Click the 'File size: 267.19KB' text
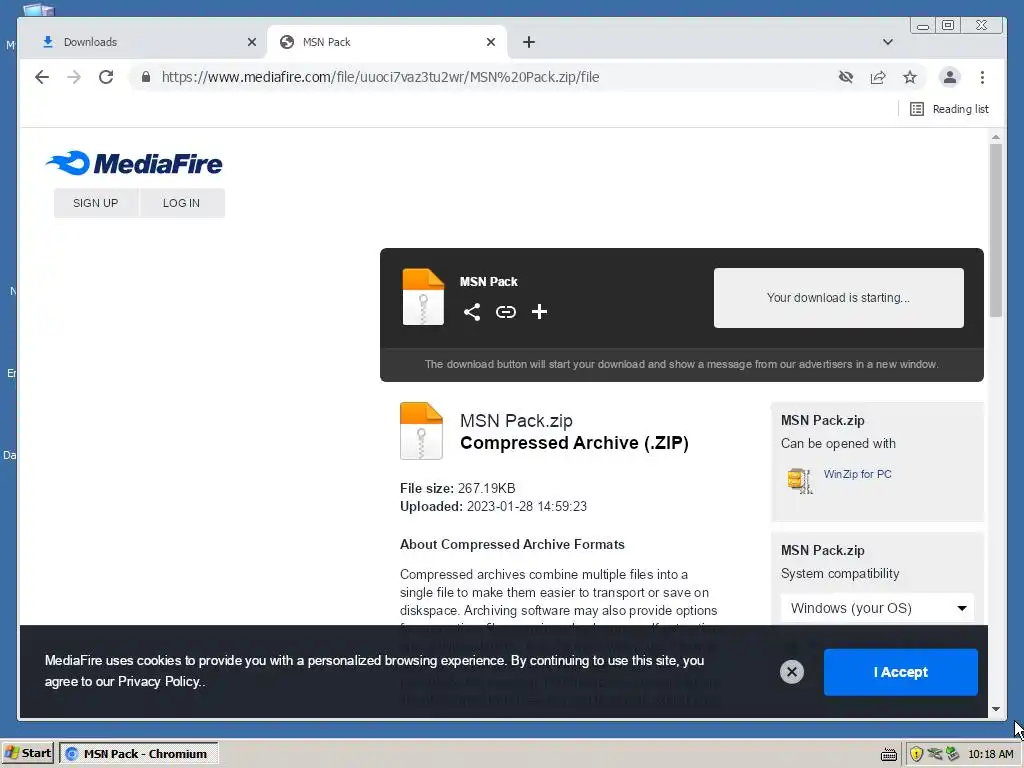1024x768 pixels. (458, 488)
